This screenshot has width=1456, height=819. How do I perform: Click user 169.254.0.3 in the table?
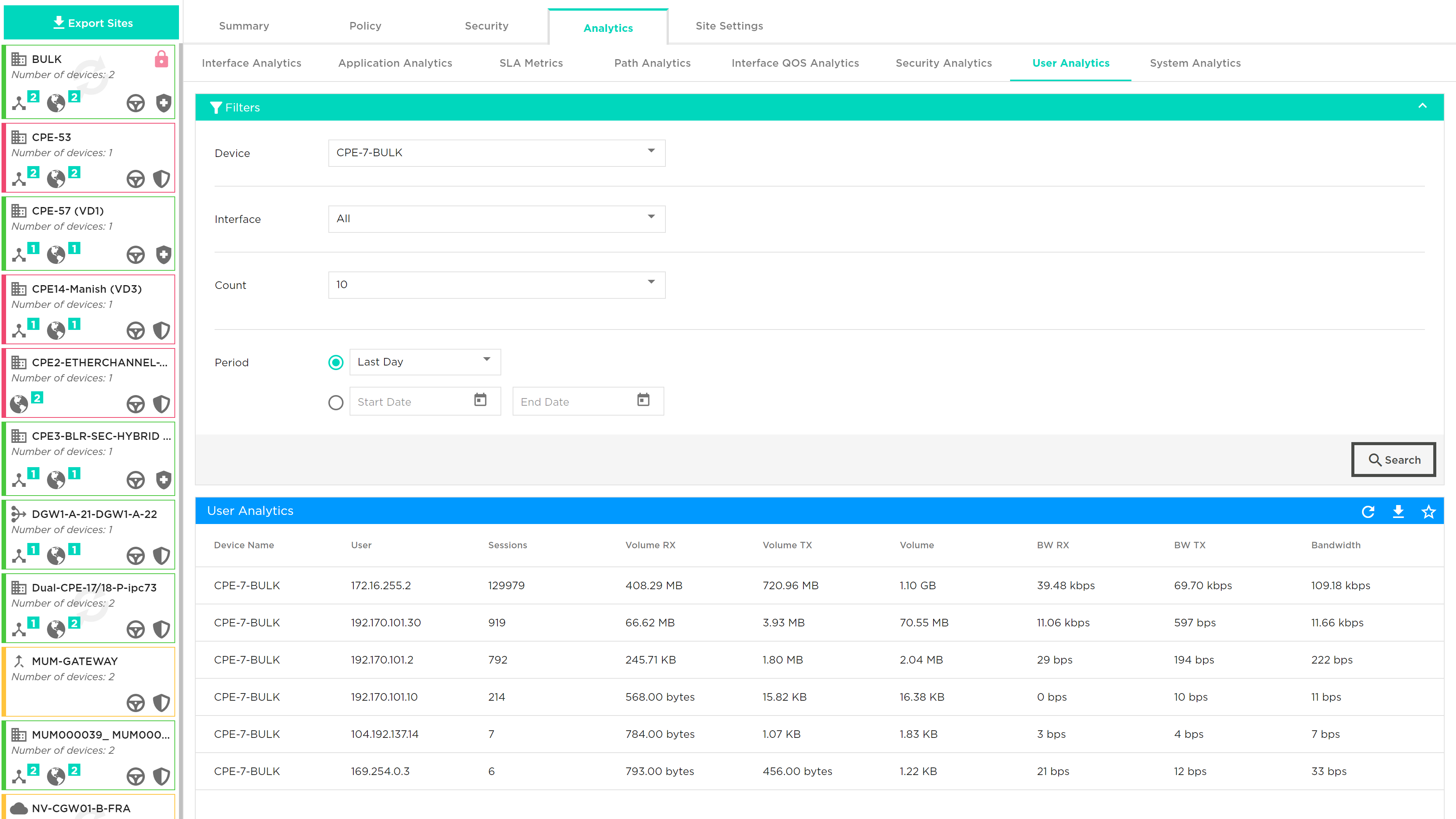tap(380, 772)
